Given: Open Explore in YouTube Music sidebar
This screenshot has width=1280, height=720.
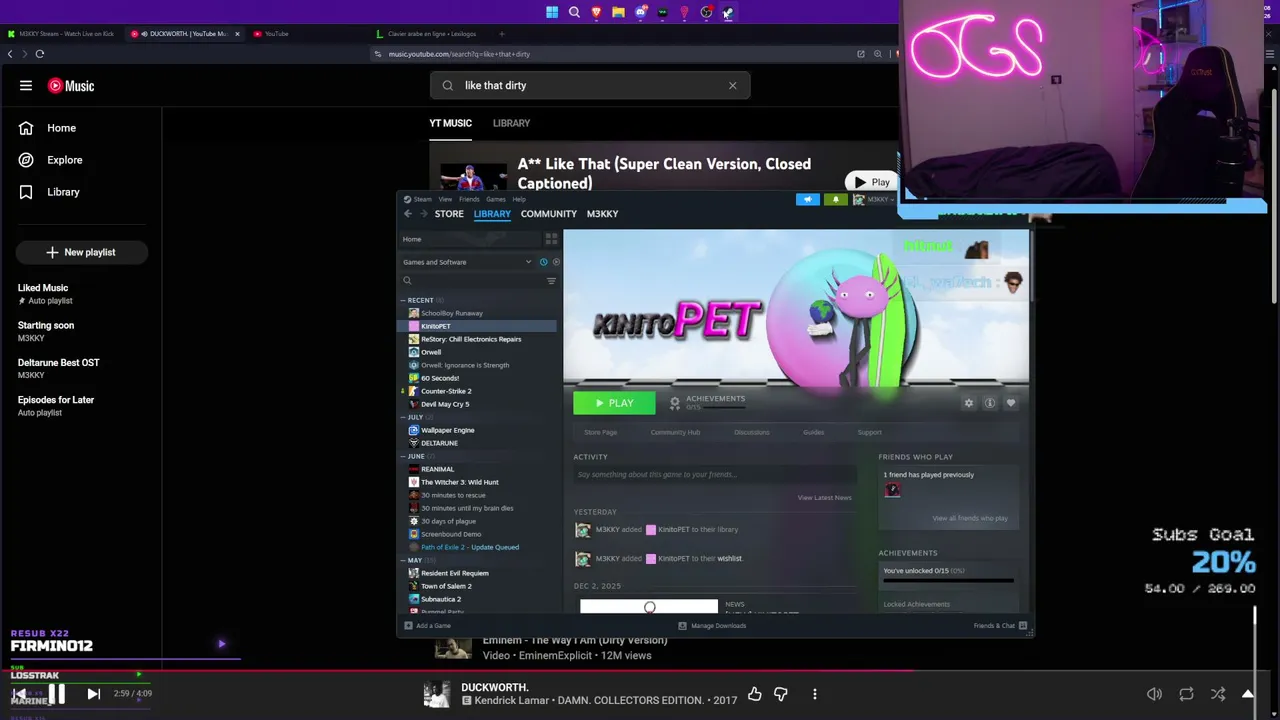Looking at the screenshot, I should (81, 160).
